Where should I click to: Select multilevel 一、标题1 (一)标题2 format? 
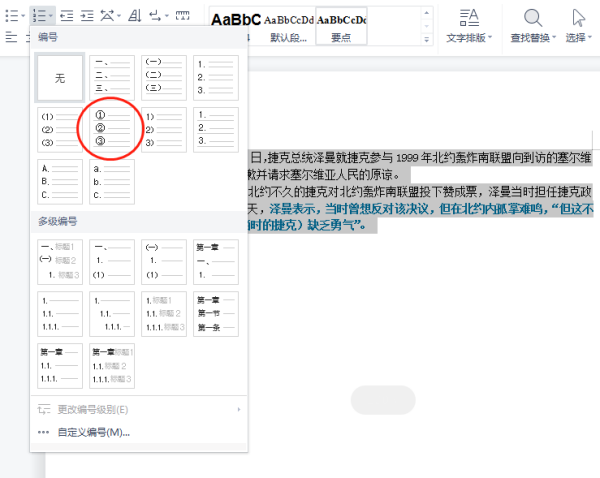[60, 262]
